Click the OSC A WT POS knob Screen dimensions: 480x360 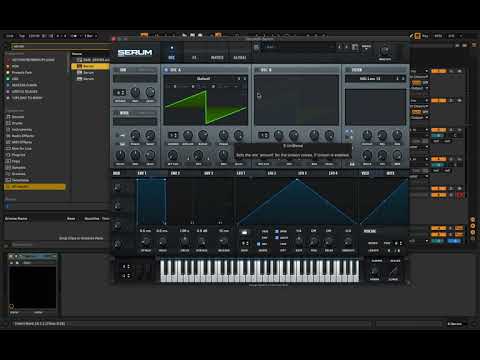pyautogui.click(x=173, y=155)
